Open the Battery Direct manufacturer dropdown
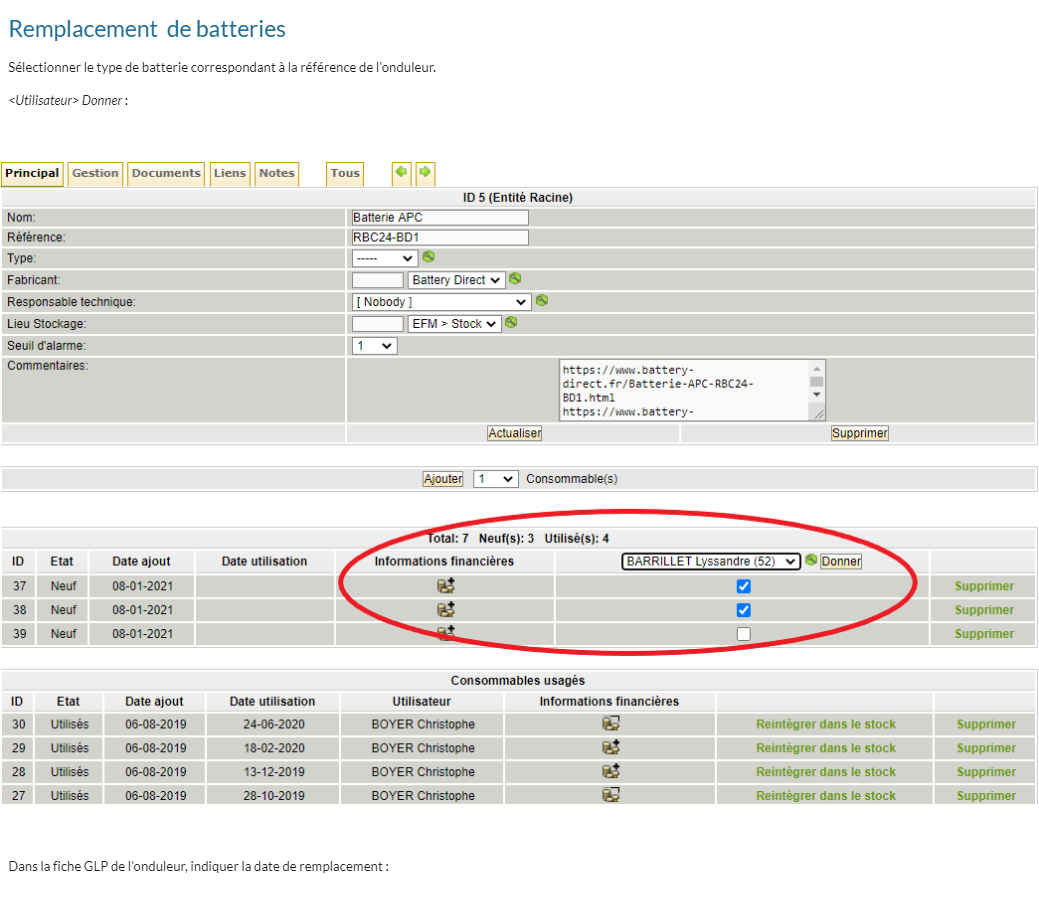Screen dimensions: 1039x899 [456, 280]
